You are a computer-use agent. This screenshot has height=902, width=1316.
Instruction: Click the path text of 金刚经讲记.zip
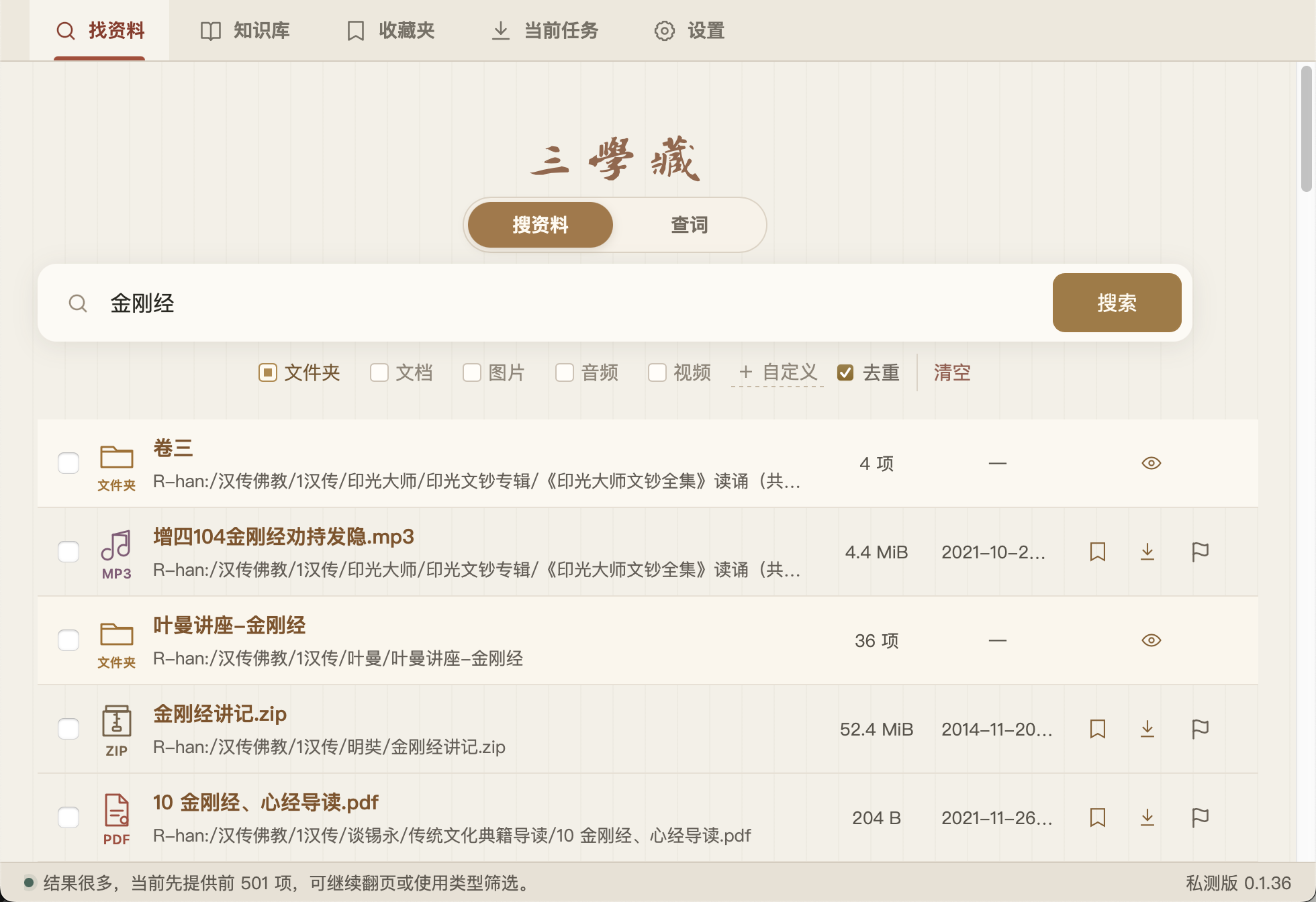click(x=329, y=747)
